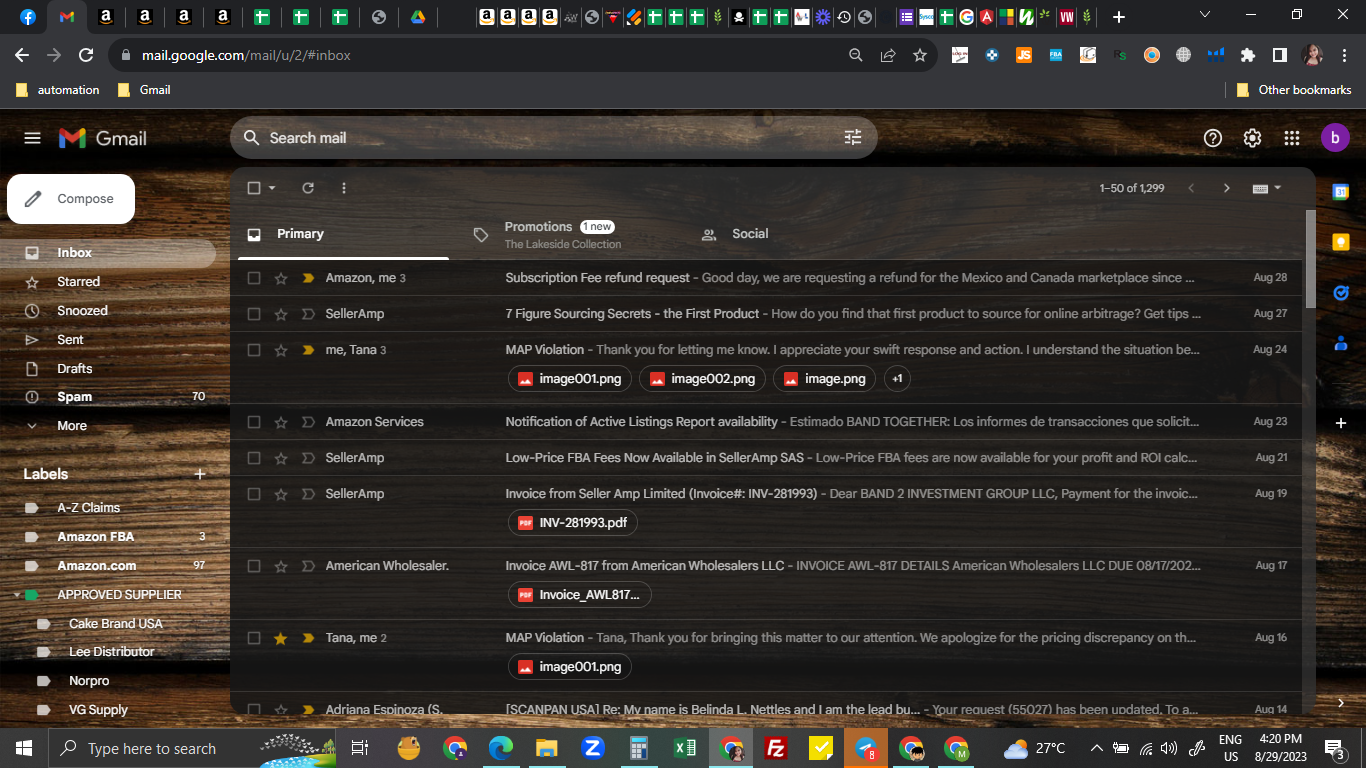Open the Other bookmarks folder
The width and height of the screenshot is (1366, 768).
click(1294, 90)
